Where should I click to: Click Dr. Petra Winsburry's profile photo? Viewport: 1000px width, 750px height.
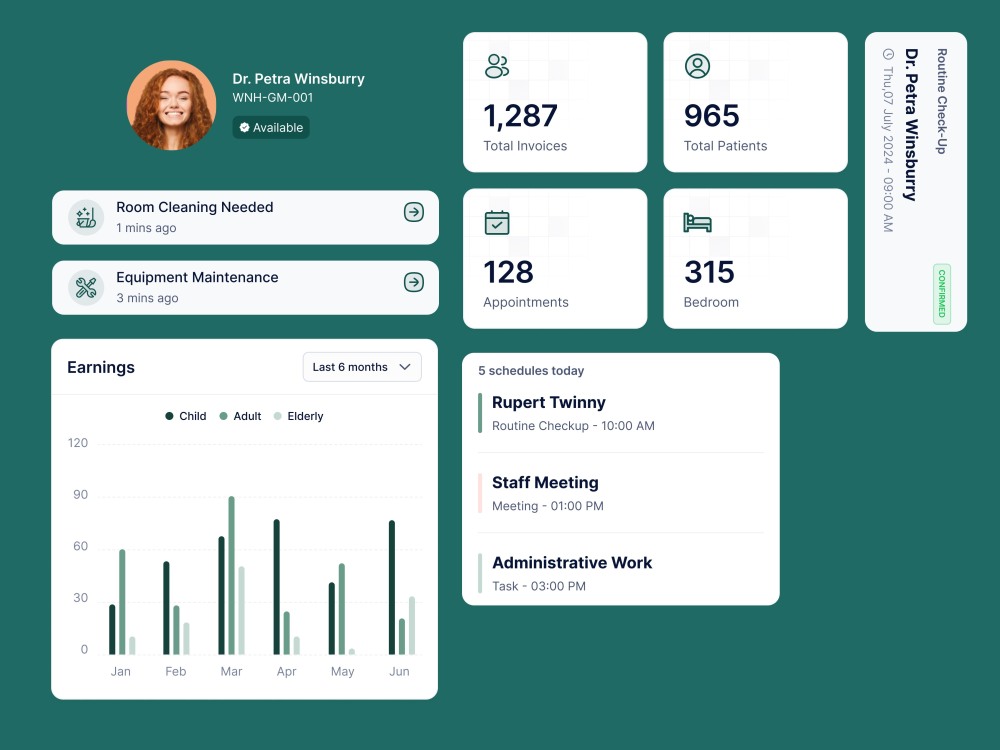tap(171, 104)
